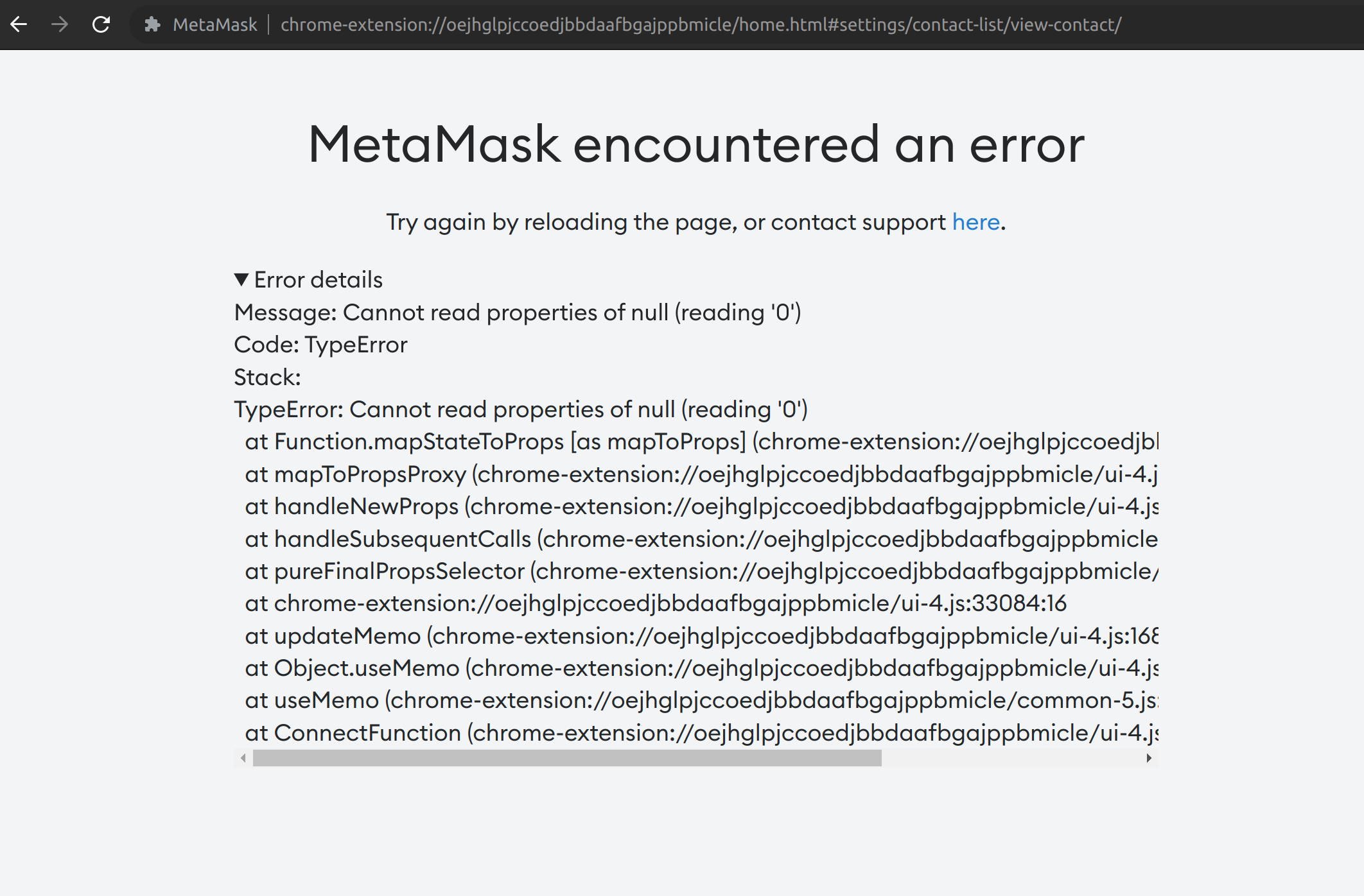Select the Code: TypeError line

coord(320,345)
